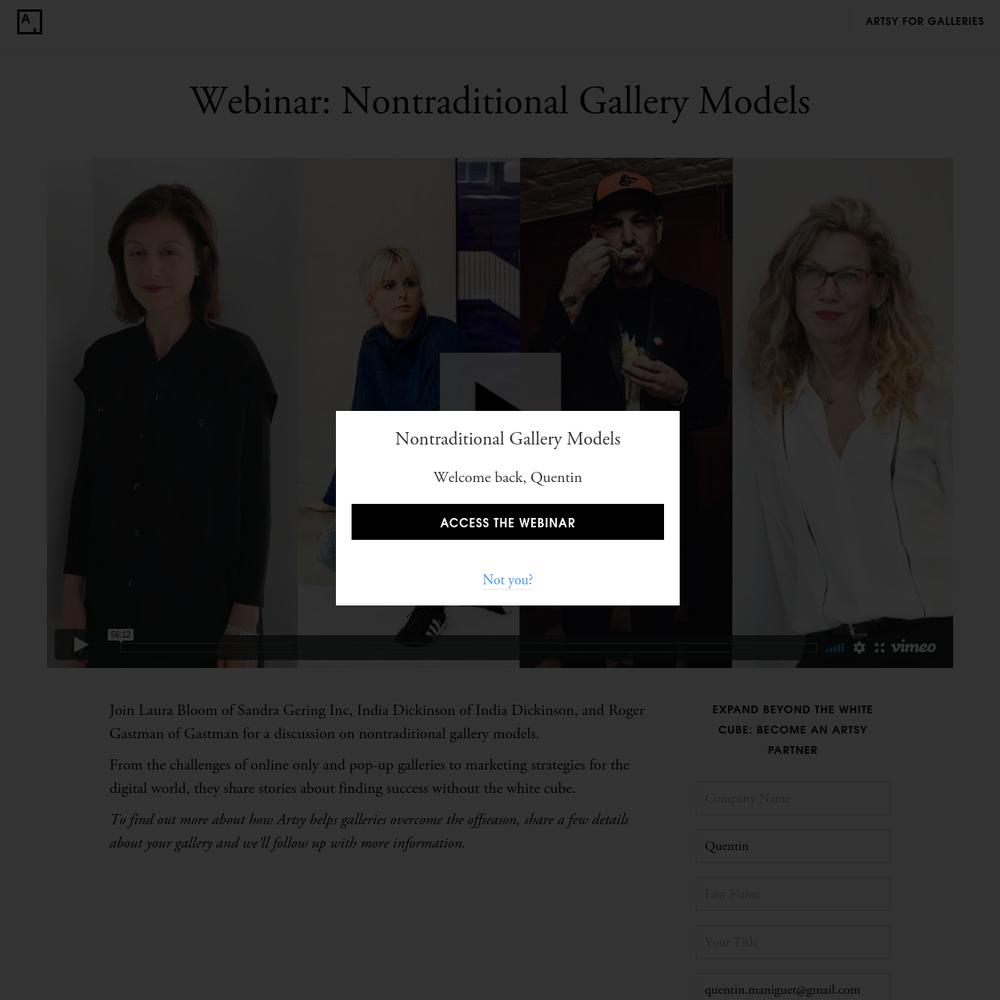Open the Vimeo settings gear icon
The height and width of the screenshot is (1000, 1000).
click(x=859, y=647)
